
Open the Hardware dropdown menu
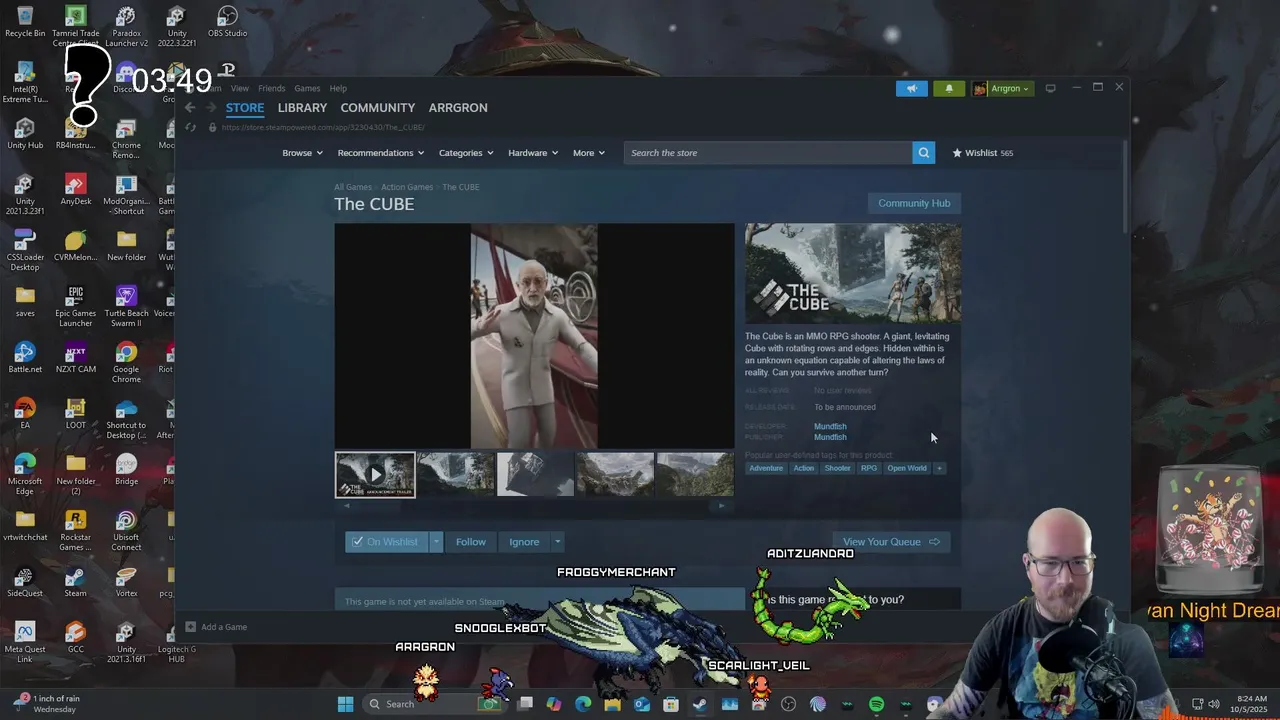click(534, 153)
